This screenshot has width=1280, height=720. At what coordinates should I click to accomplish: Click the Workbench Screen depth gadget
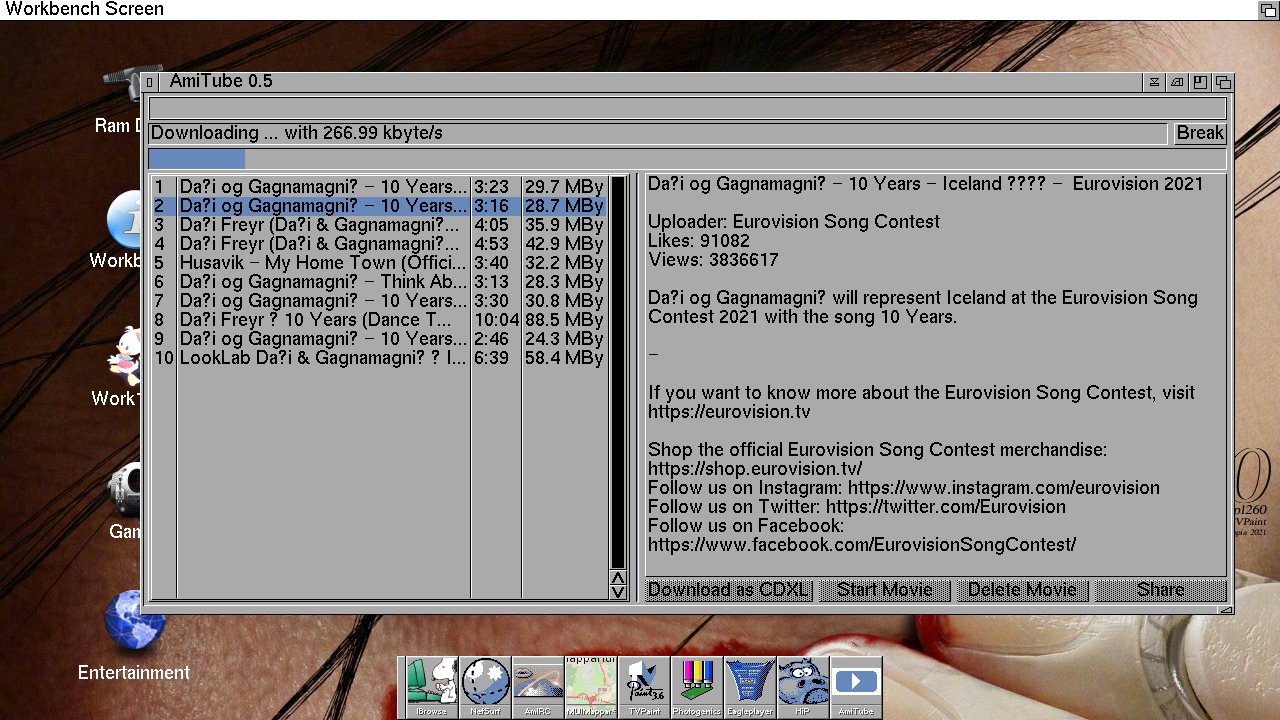coord(1268,10)
